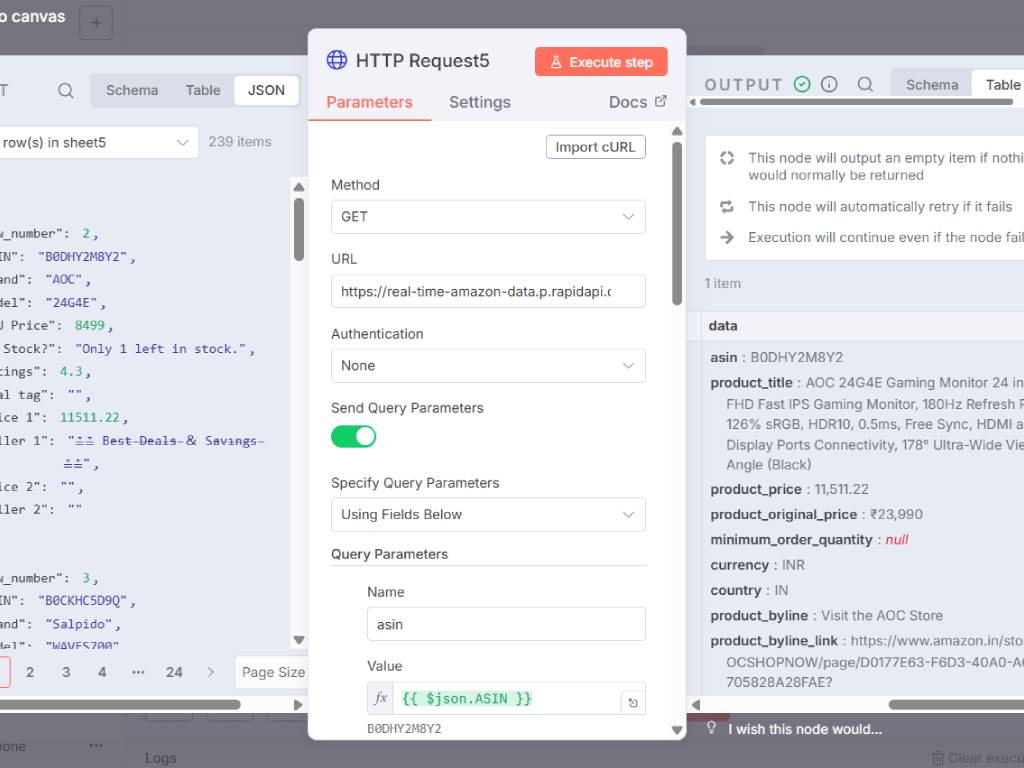Click the info icon next to OUTPUT
This screenshot has height=768, width=1024.
(x=829, y=85)
